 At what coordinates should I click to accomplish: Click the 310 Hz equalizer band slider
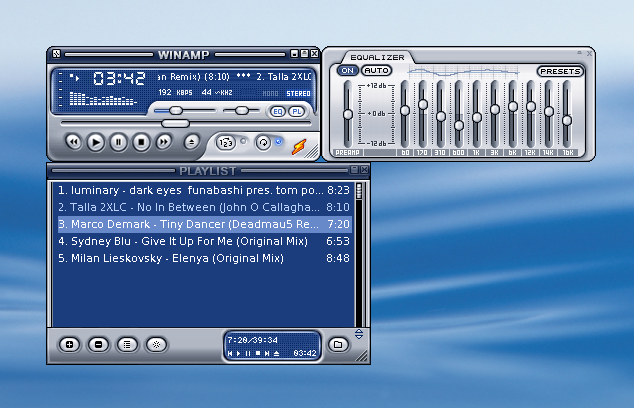pyautogui.click(x=441, y=114)
